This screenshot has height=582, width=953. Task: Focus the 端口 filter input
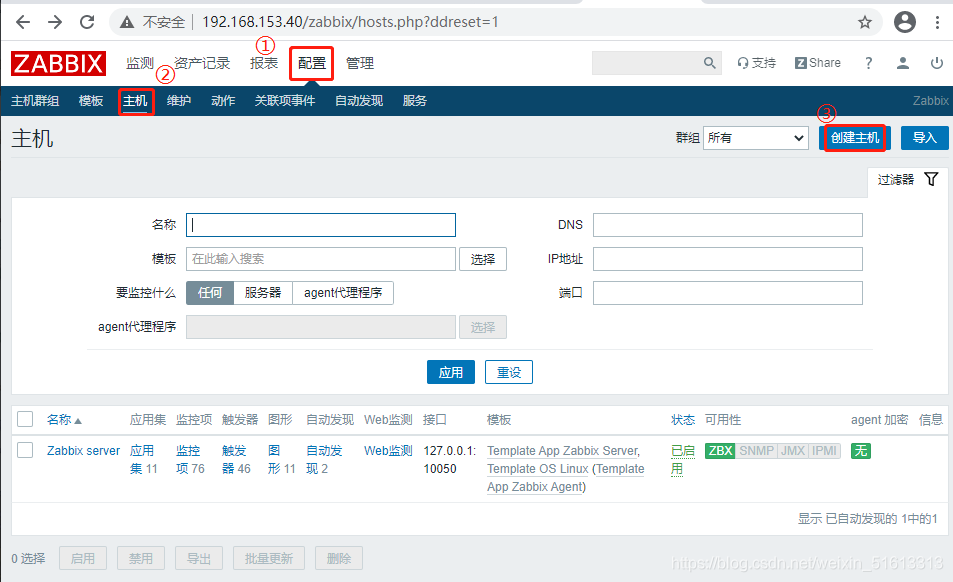[x=728, y=293]
